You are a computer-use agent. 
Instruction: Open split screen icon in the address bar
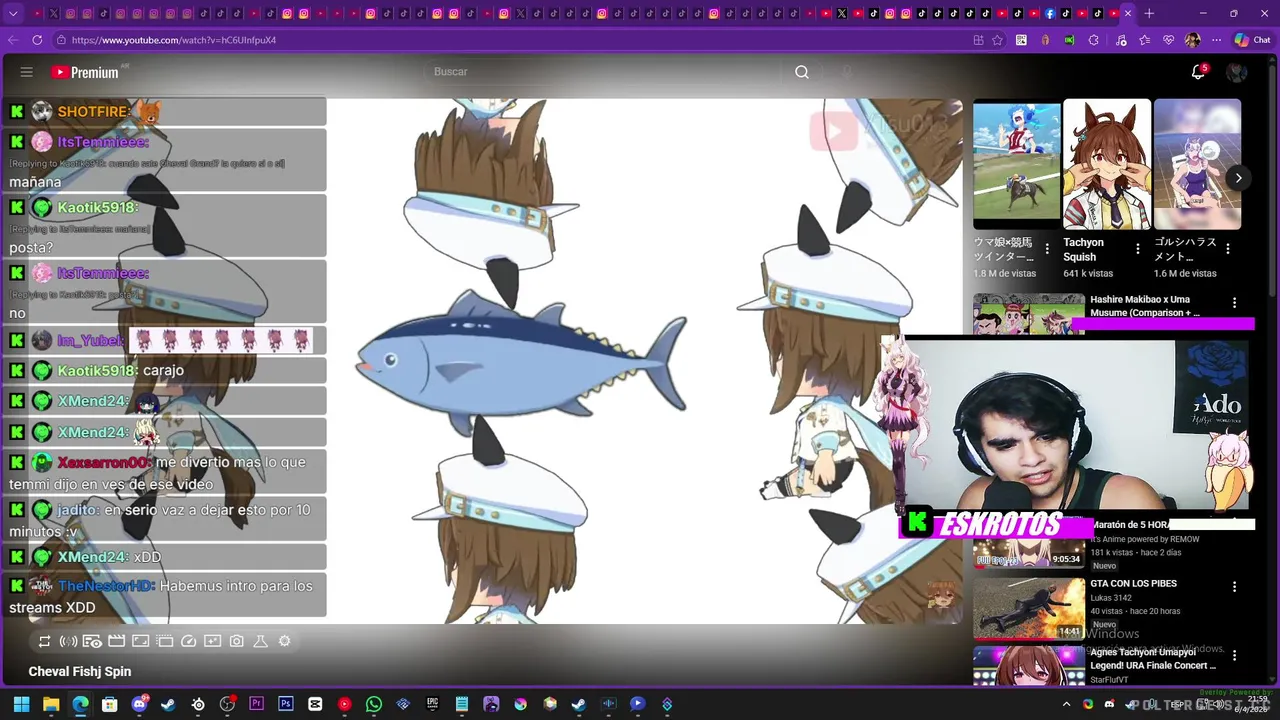(978, 40)
